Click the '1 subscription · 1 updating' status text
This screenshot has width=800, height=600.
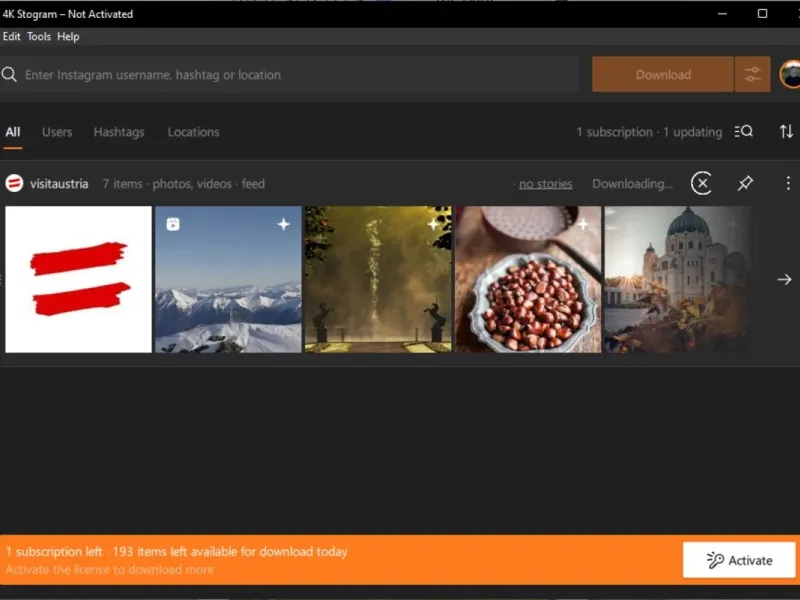click(x=649, y=132)
